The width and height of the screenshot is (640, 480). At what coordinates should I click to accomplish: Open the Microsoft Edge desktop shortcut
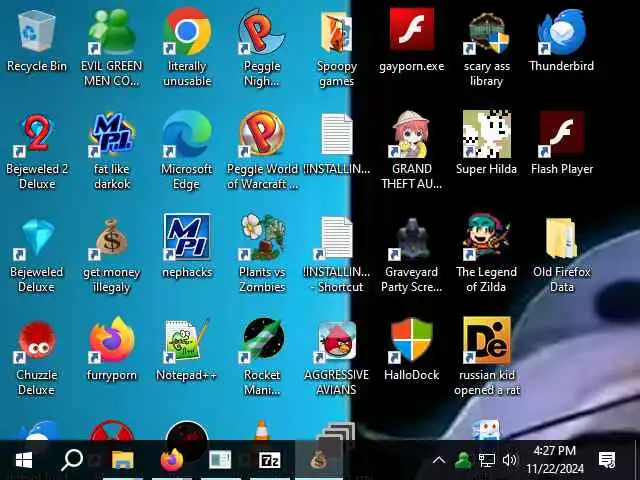[187, 134]
